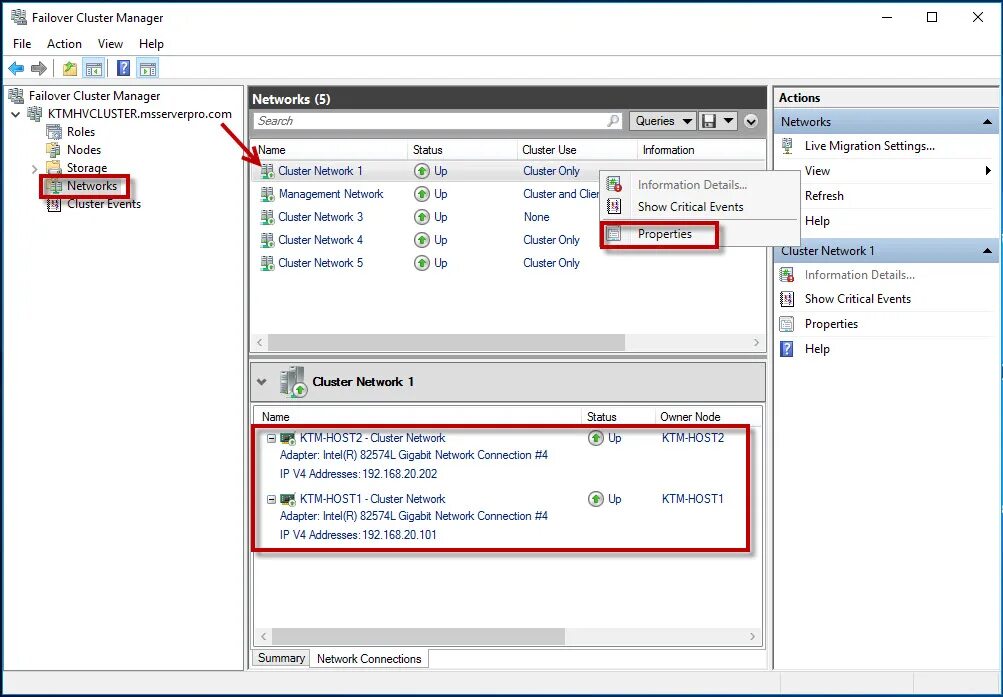Viewport: 1003px width, 697px height.
Task: Click the Live Migration Settings icon
Action: point(787,146)
